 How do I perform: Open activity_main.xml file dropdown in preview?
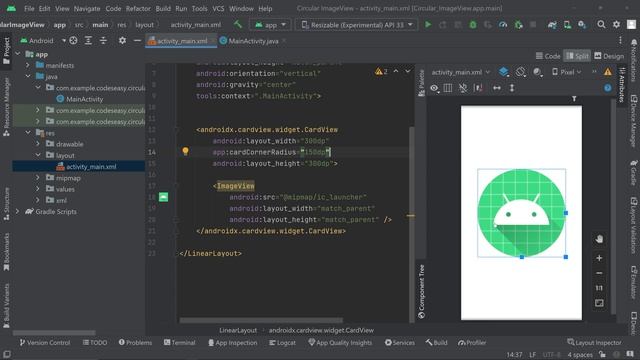(x=460, y=72)
